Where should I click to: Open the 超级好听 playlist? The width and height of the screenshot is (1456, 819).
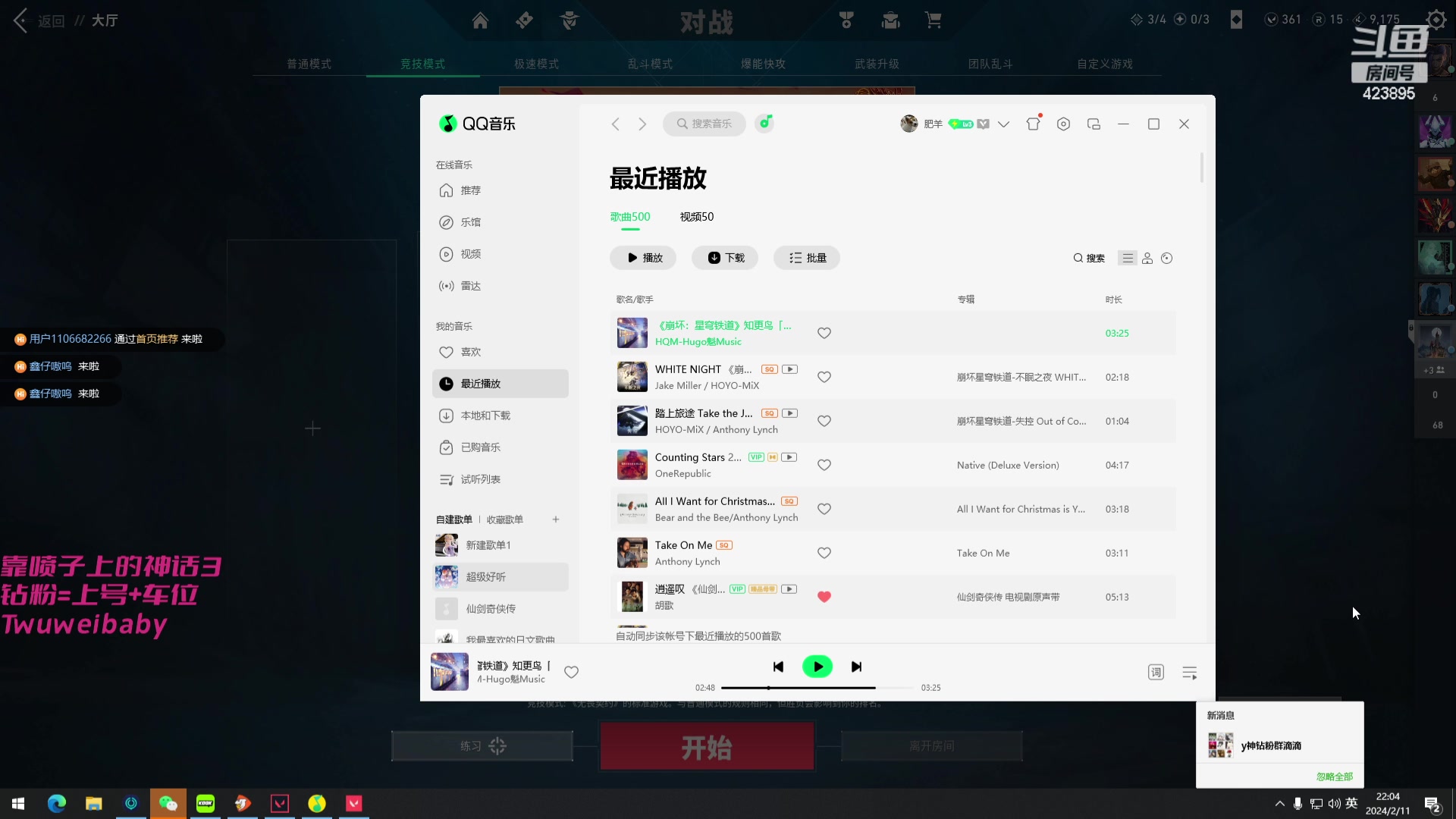click(500, 577)
